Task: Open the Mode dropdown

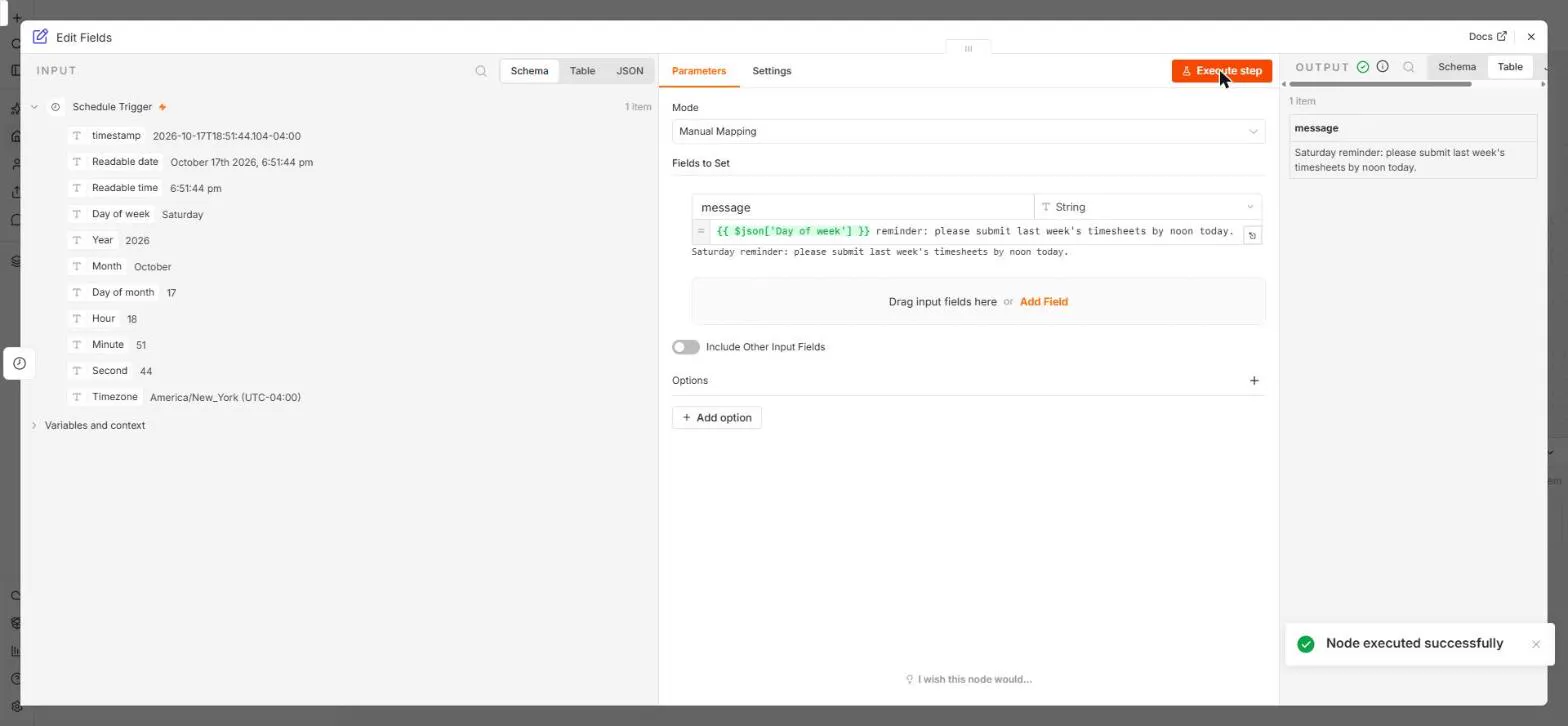Action: (968, 131)
